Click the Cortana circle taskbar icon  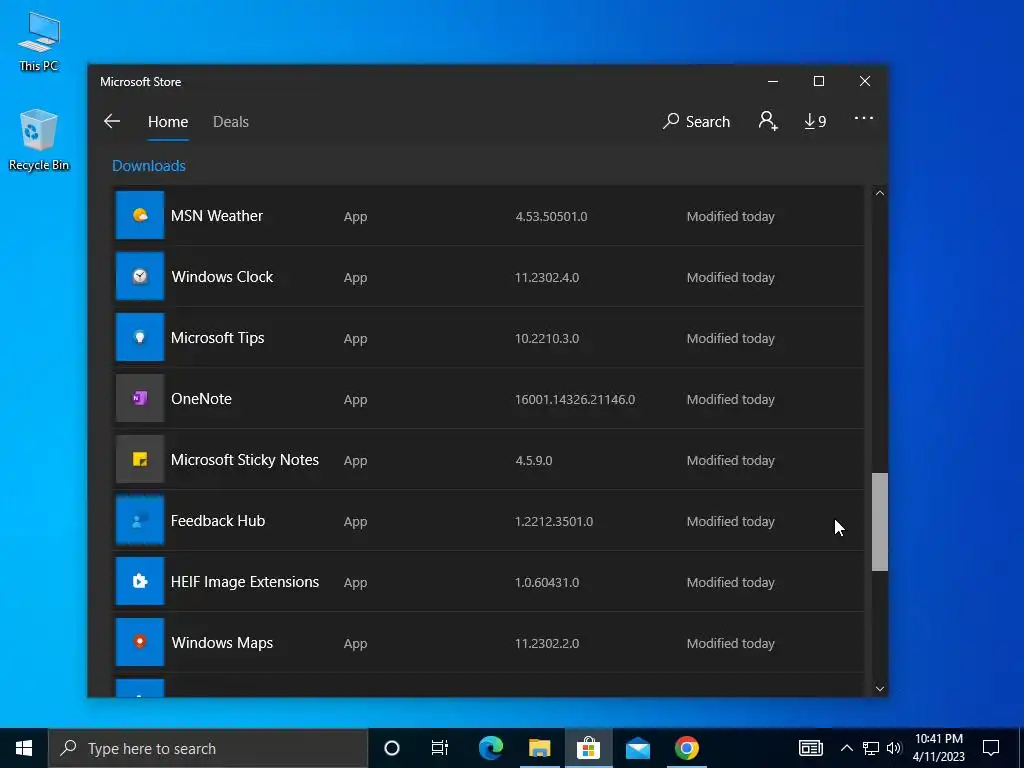click(x=392, y=748)
